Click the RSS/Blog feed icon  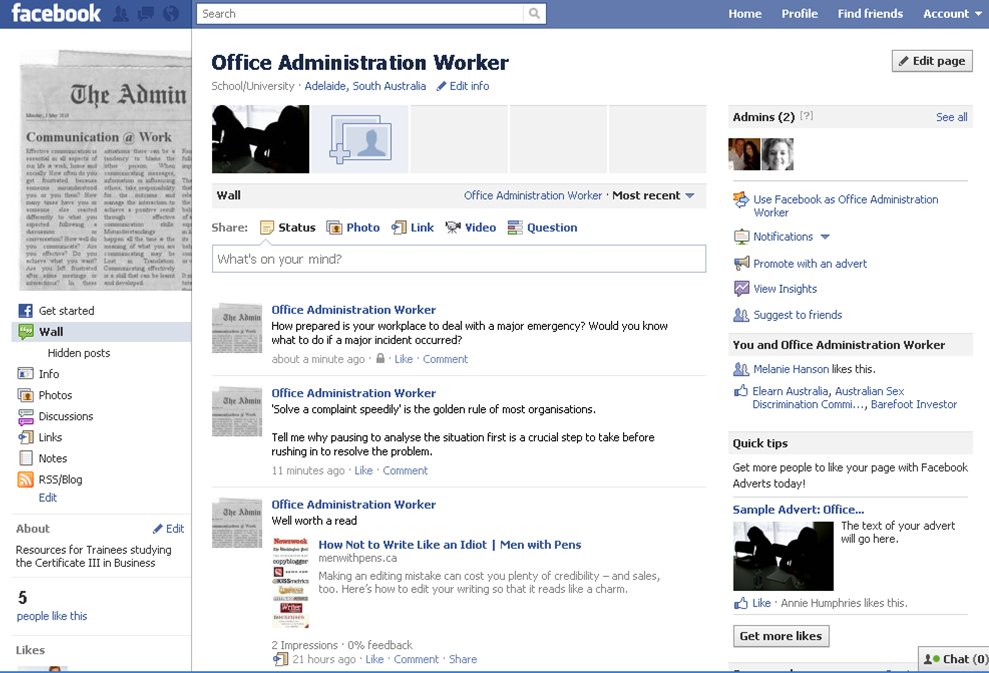25,479
